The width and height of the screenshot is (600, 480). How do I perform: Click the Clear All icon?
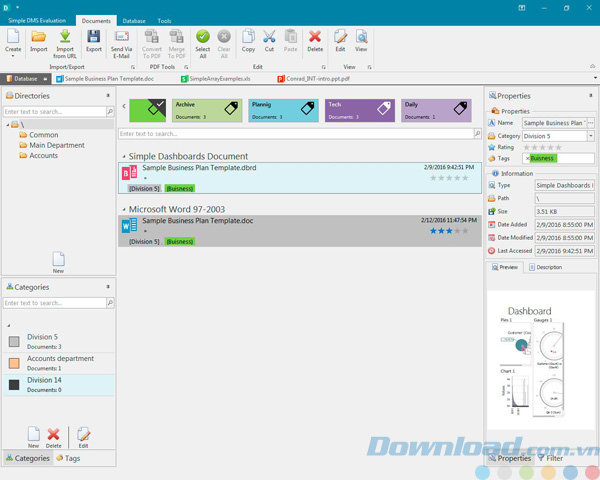[x=224, y=36]
